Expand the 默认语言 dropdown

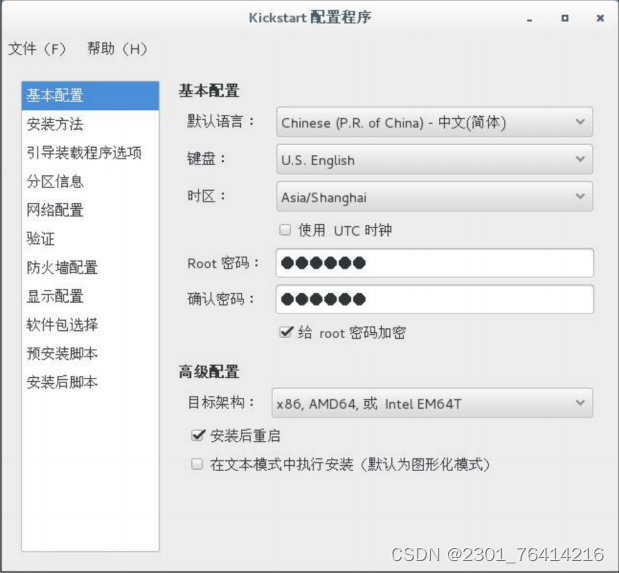(x=434, y=122)
